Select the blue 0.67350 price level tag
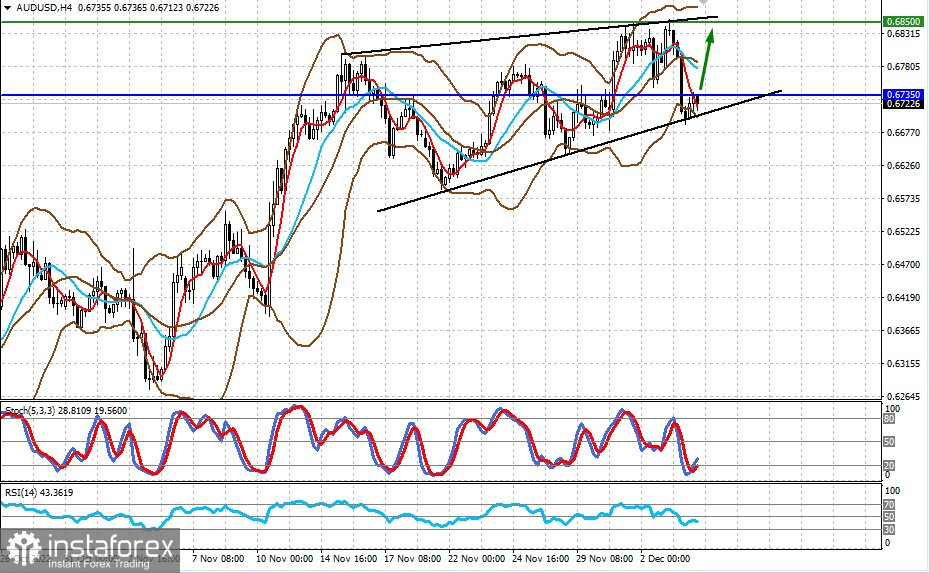Image resolution: width=930 pixels, height=573 pixels. (903, 94)
